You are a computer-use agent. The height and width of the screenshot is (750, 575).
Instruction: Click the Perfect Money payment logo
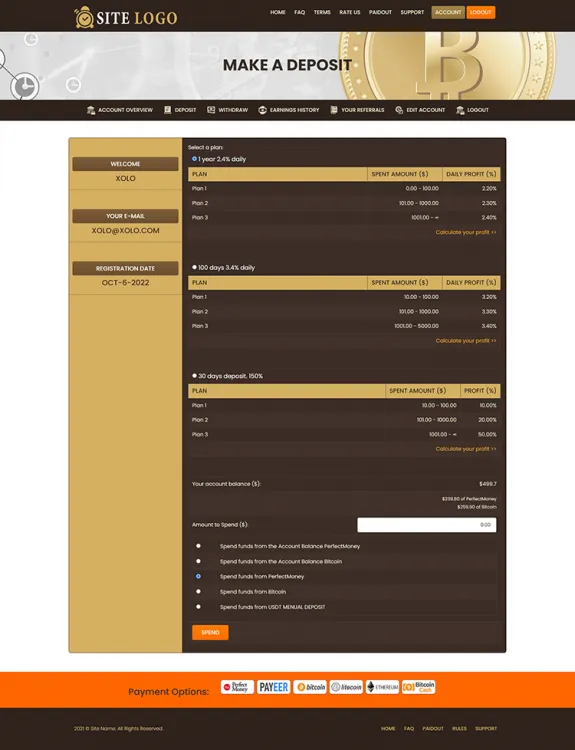coord(237,687)
